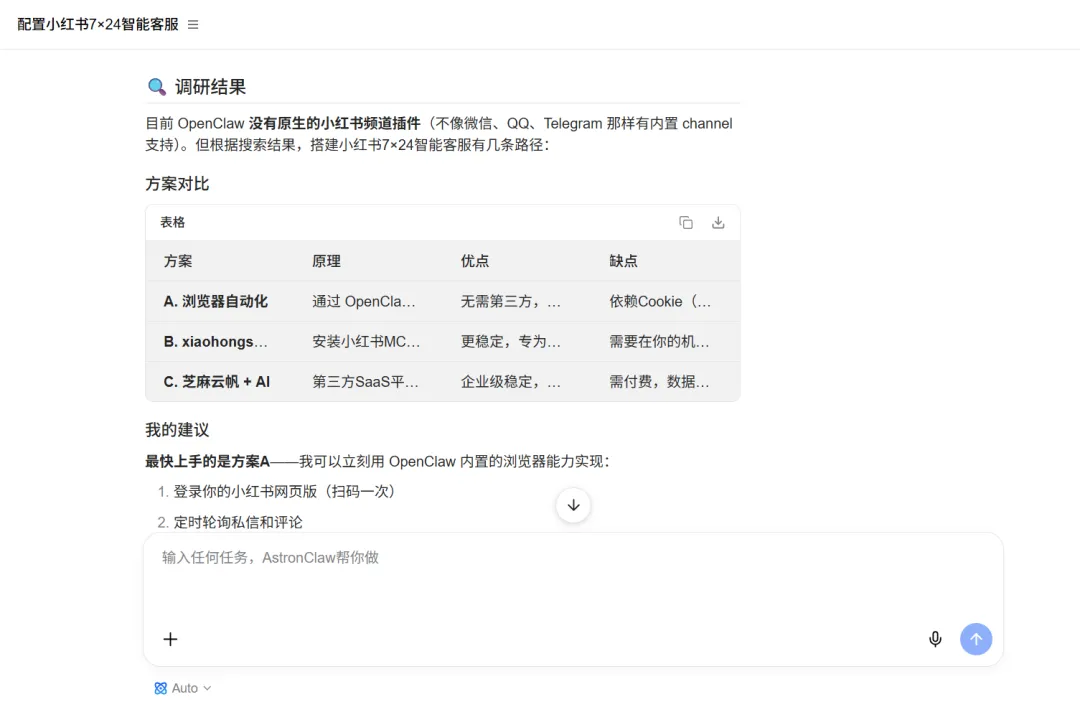Viewport: 1080px width, 707px height.
Task: Select bold text 没有原生的小红书频道插件
Action: point(334,123)
